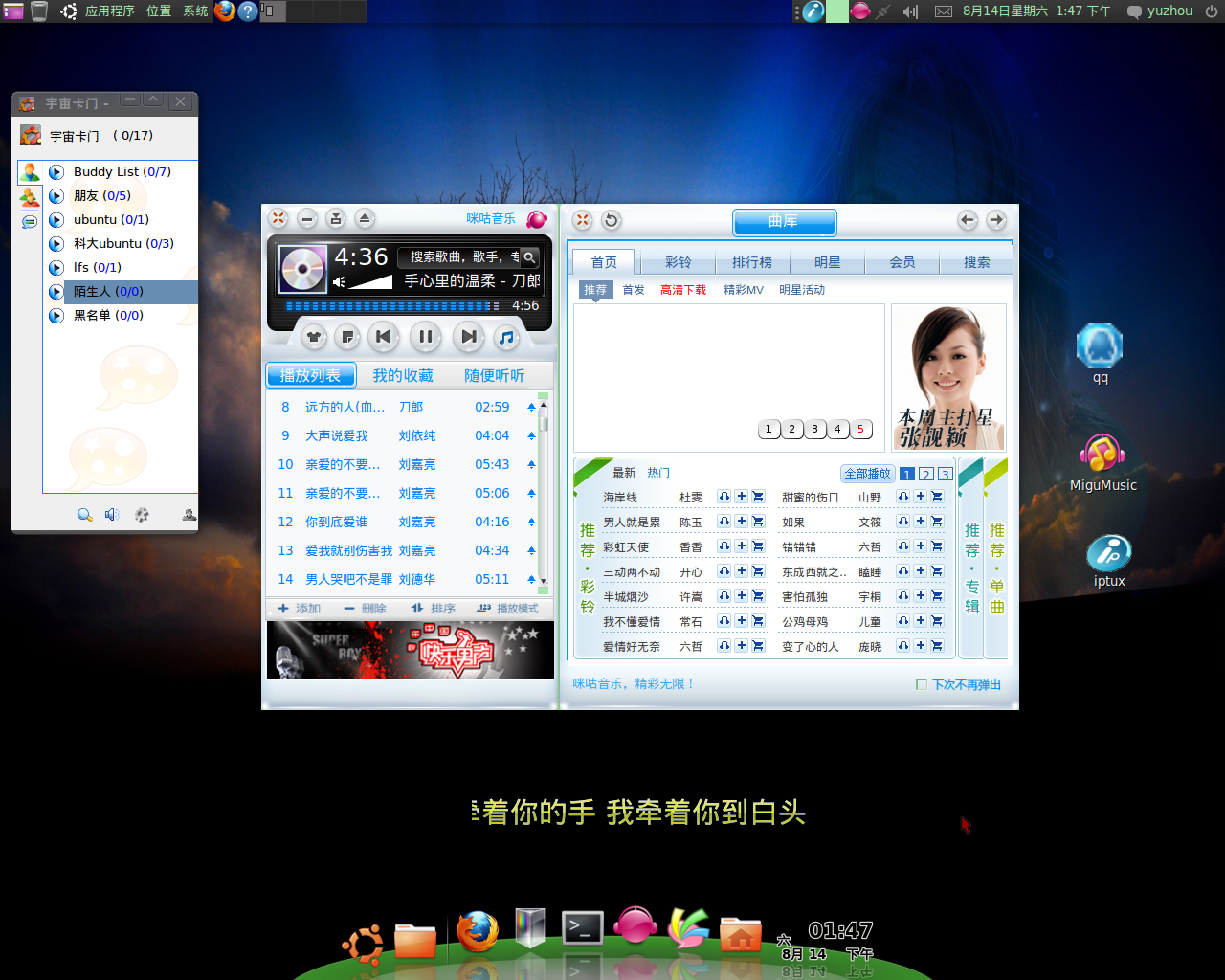
Task: Open the recent-chats bubble icon in the chat sidebar
Action: coord(30,222)
